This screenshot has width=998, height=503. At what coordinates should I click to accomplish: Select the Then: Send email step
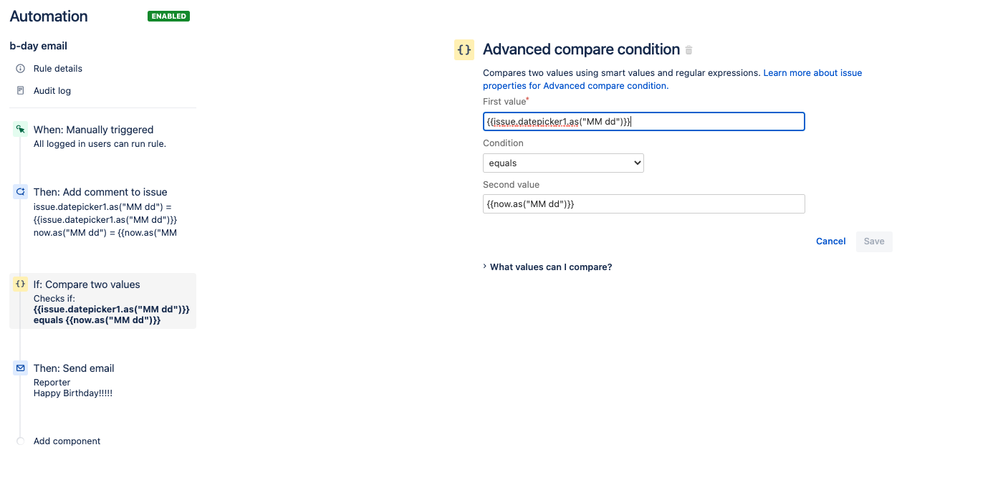74,368
